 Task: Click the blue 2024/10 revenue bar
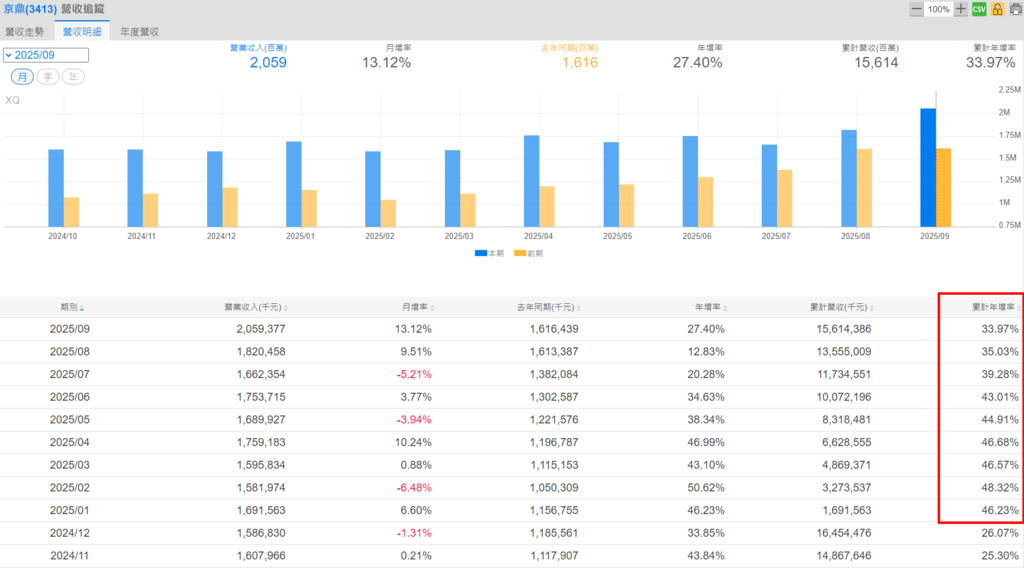(x=56, y=188)
